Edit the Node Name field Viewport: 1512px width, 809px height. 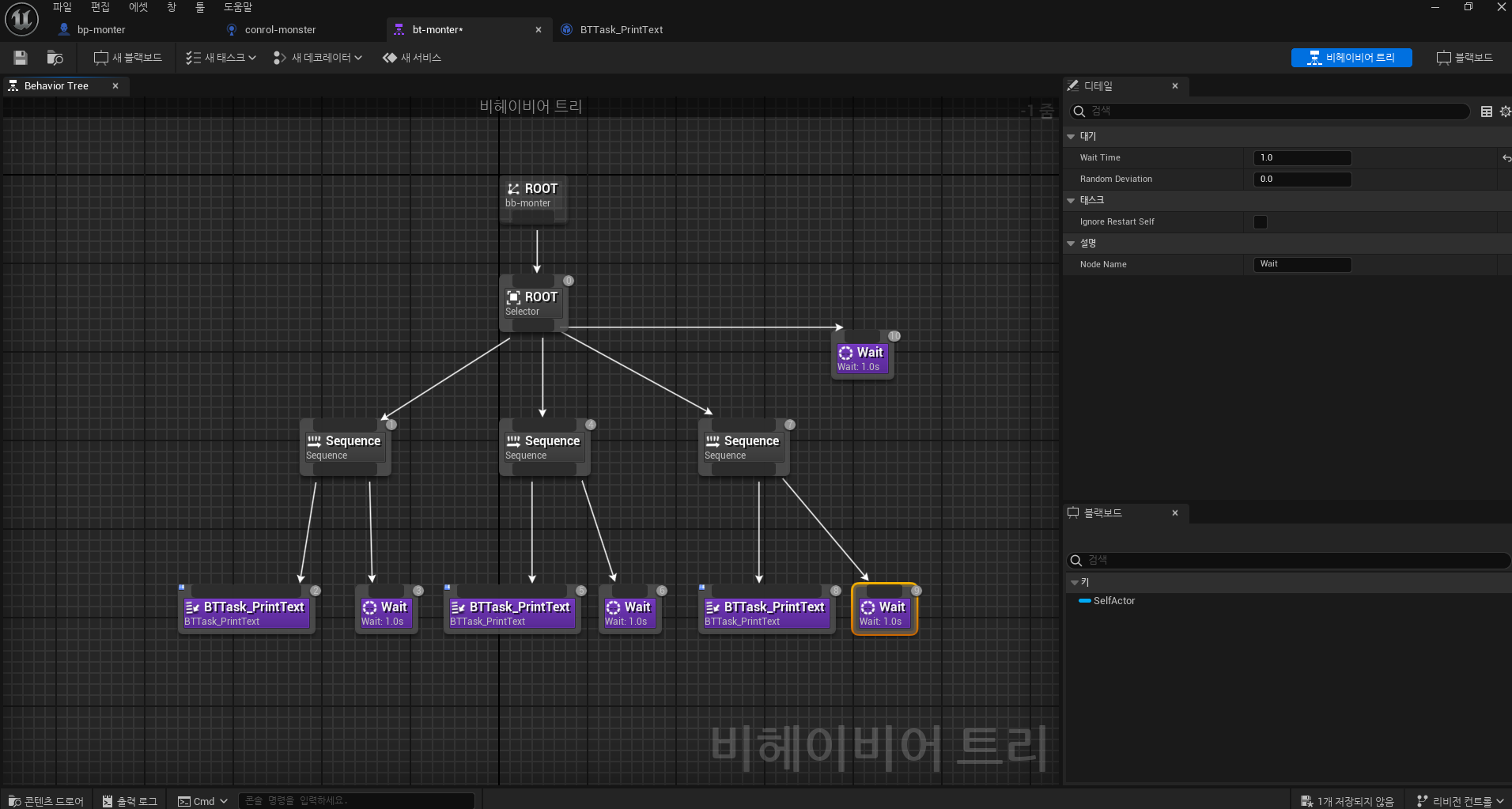pyautogui.click(x=1302, y=264)
